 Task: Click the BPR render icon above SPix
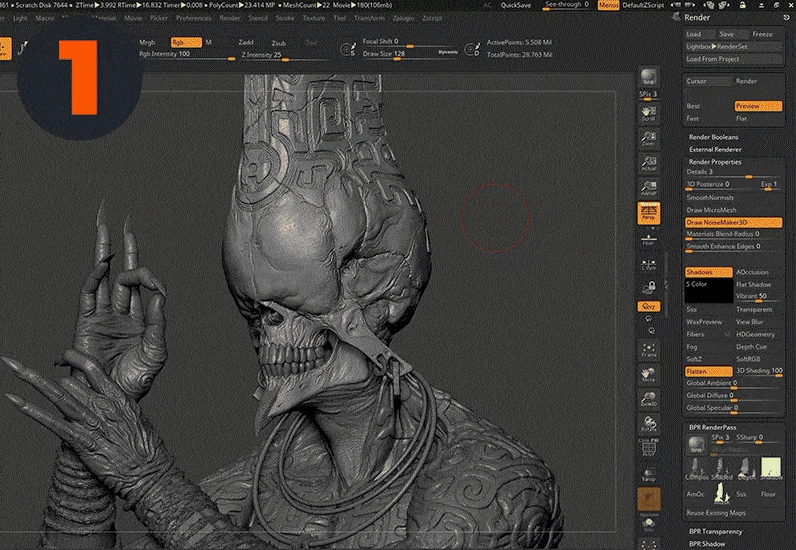pos(648,77)
